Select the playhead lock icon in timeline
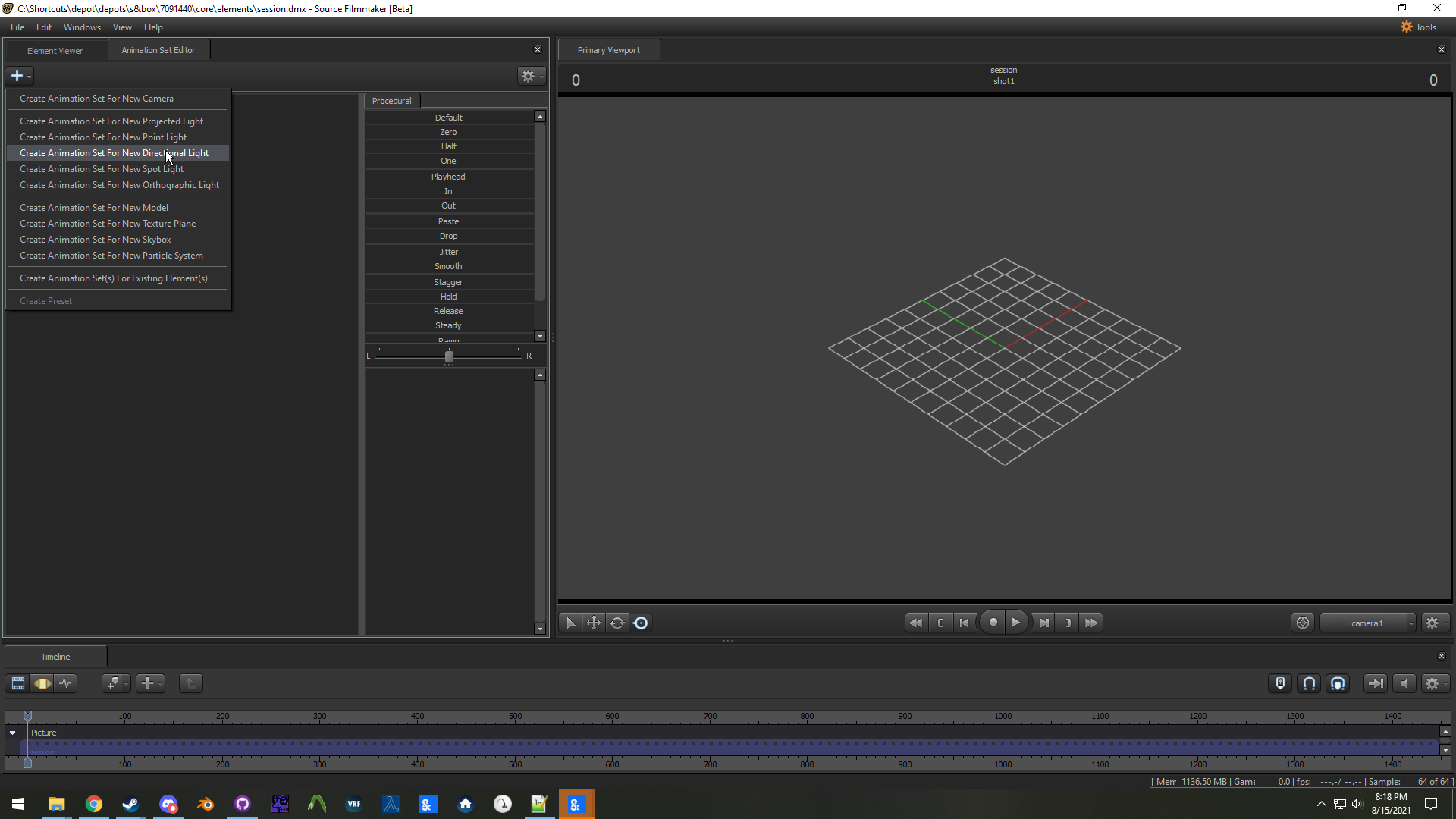This screenshot has width=1456, height=819. [1279, 683]
